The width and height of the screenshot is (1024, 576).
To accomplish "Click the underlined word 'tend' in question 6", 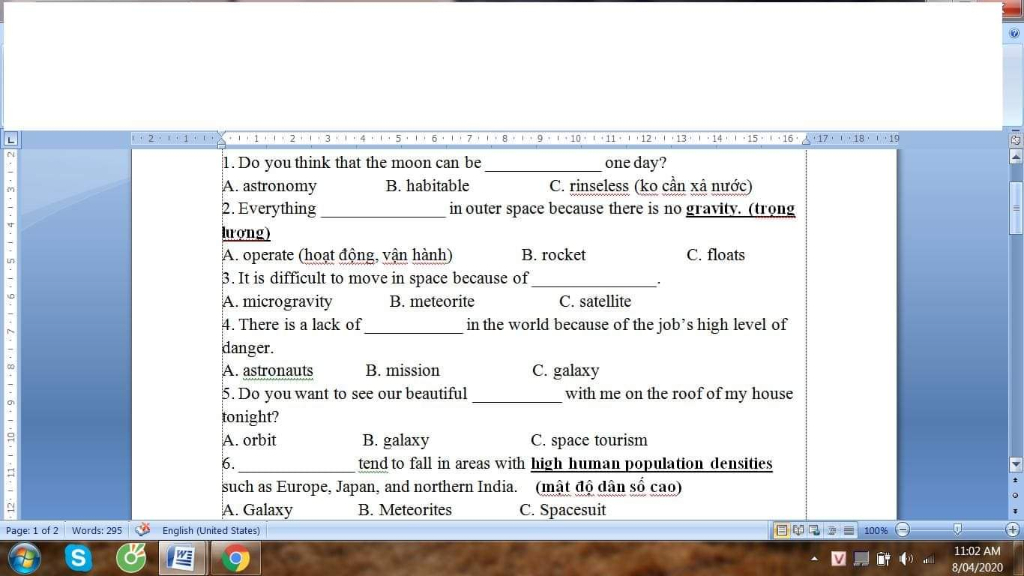I will pyautogui.click(x=373, y=463).
